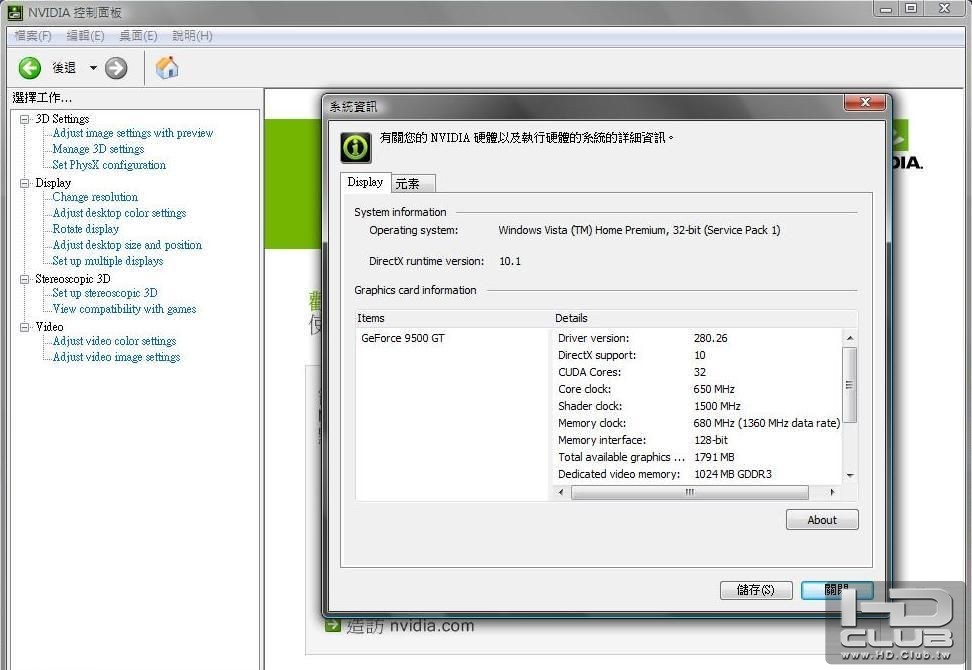Click the grey Forward arrow icon

click(116, 68)
